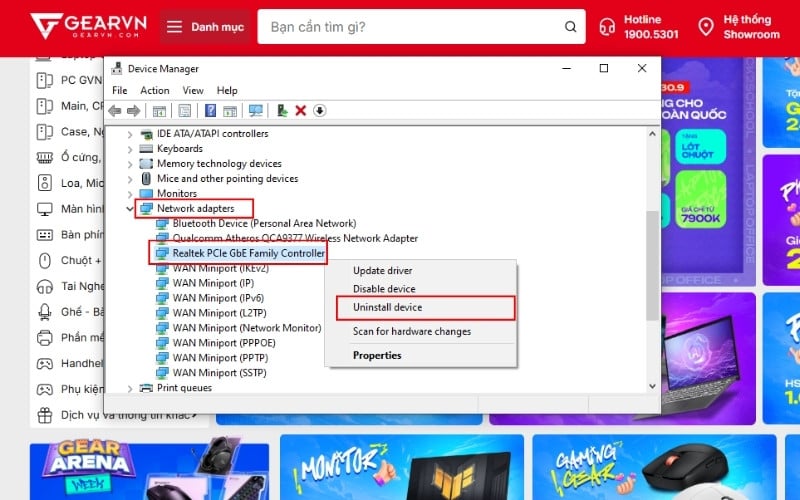Click the Handheld gamepad sidebar icon

[x=45, y=364]
